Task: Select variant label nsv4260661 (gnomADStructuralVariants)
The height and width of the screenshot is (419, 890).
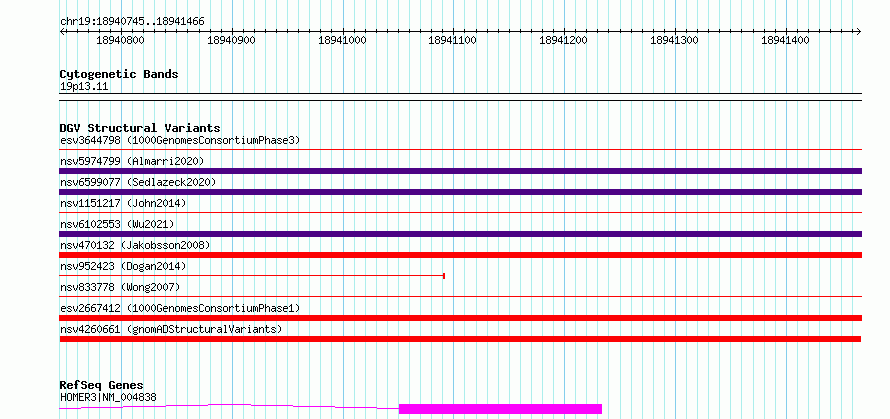Action: pyautogui.click(x=171, y=329)
